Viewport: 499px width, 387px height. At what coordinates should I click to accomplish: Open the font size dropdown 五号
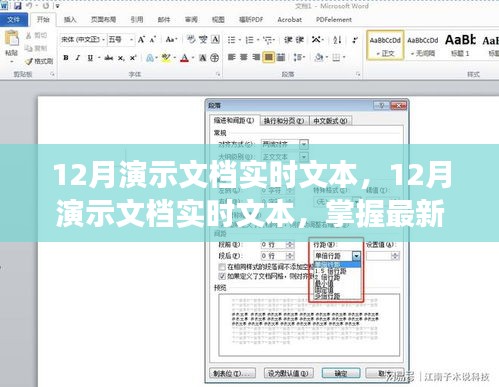pyautogui.click(x=131, y=40)
